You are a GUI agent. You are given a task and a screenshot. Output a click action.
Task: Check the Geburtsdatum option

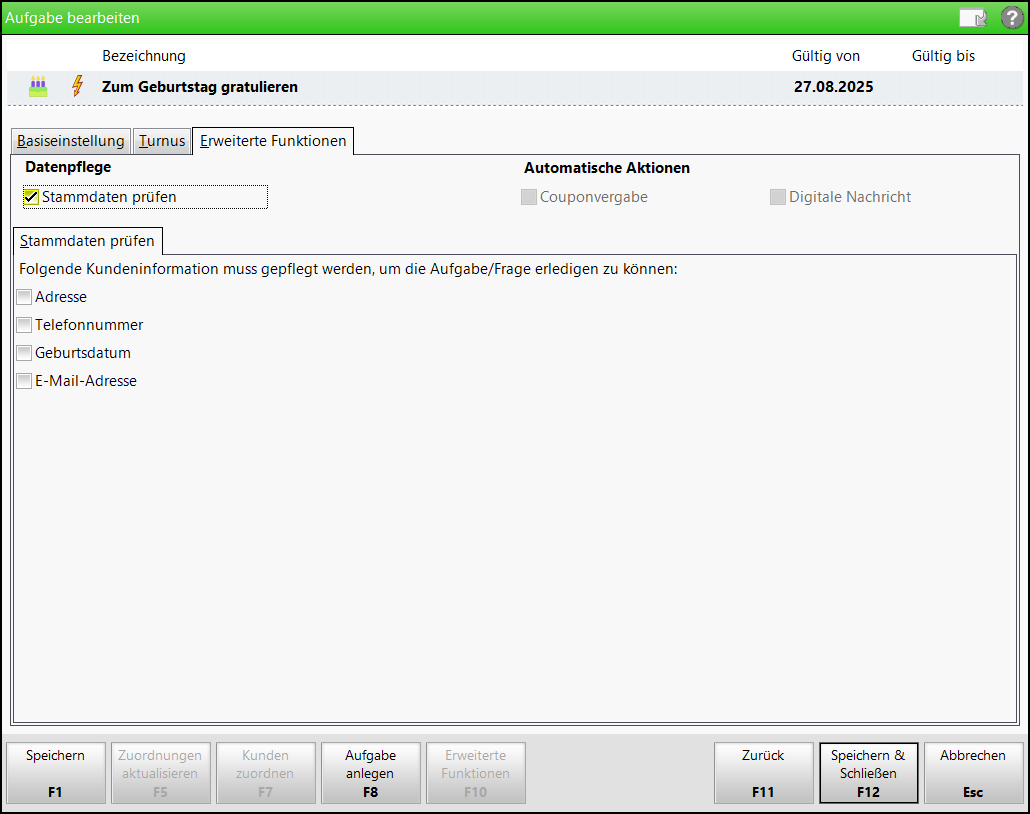24,353
